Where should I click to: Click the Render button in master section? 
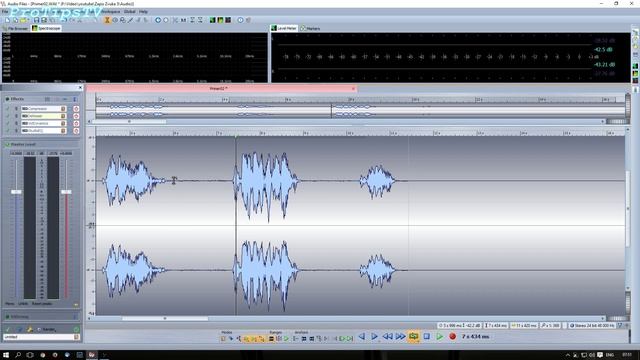pos(47,329)
